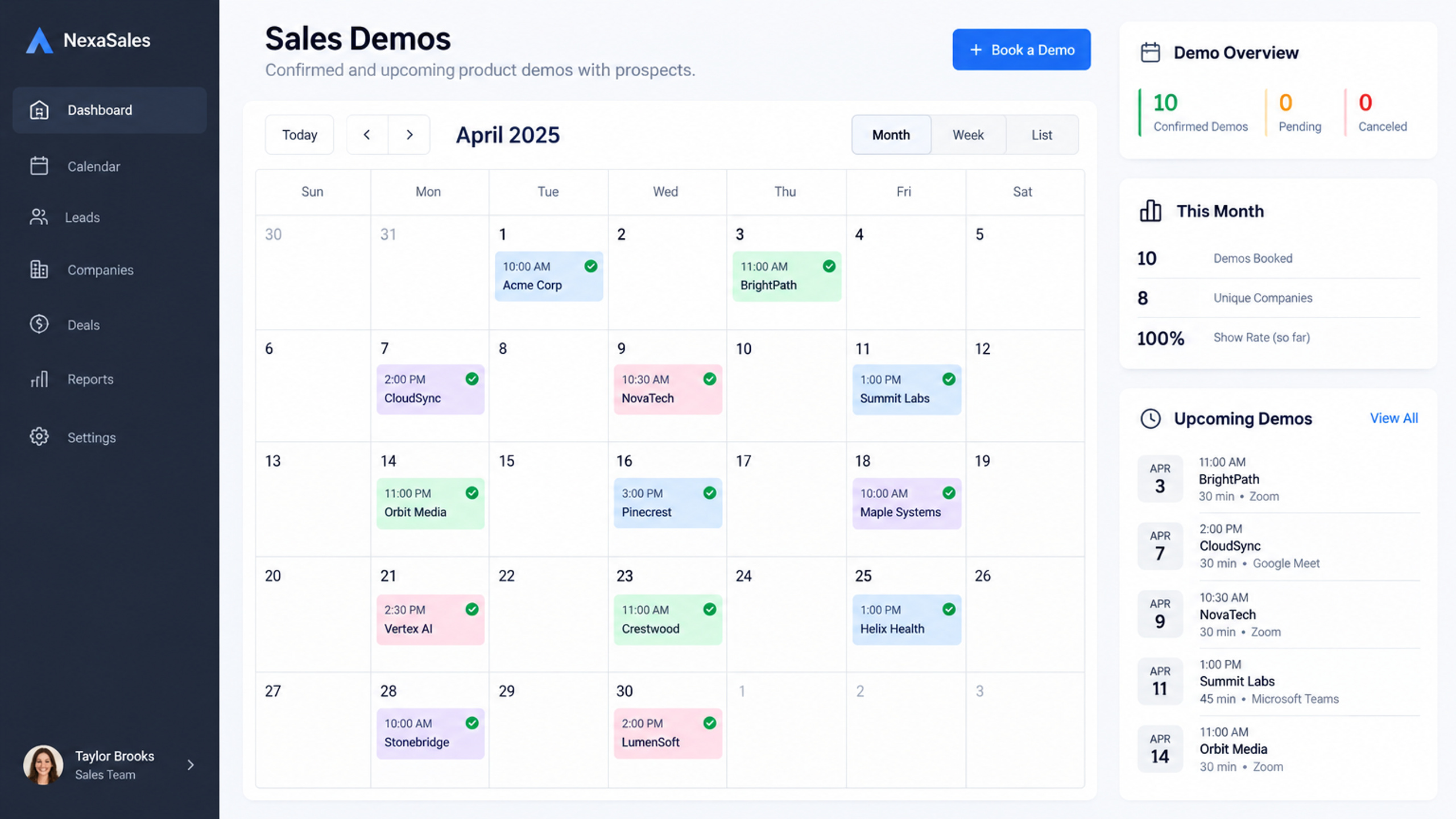Open the Orbit Media calendar event
This screenshot has width=1456, height=819.
[x=431, y=503]
